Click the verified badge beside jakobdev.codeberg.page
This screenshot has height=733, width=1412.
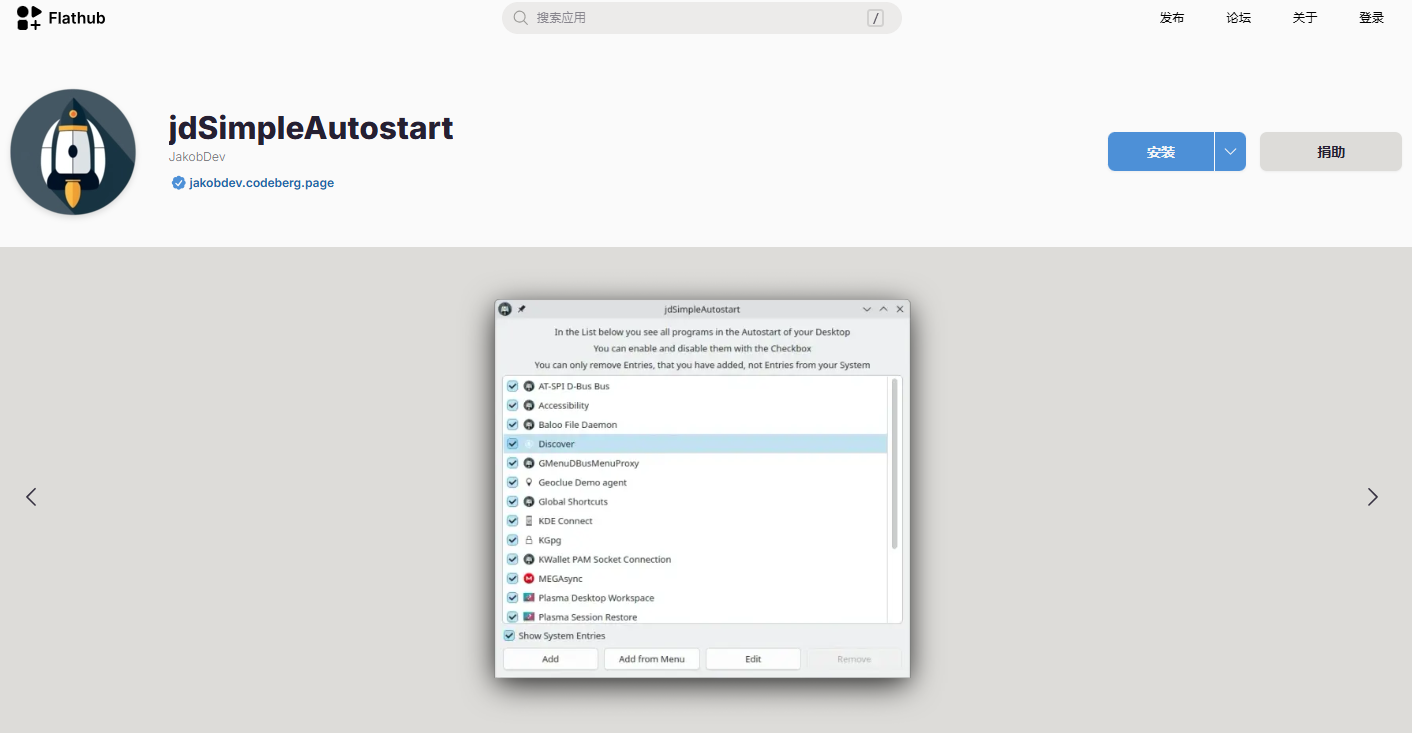tap(178, 183)
